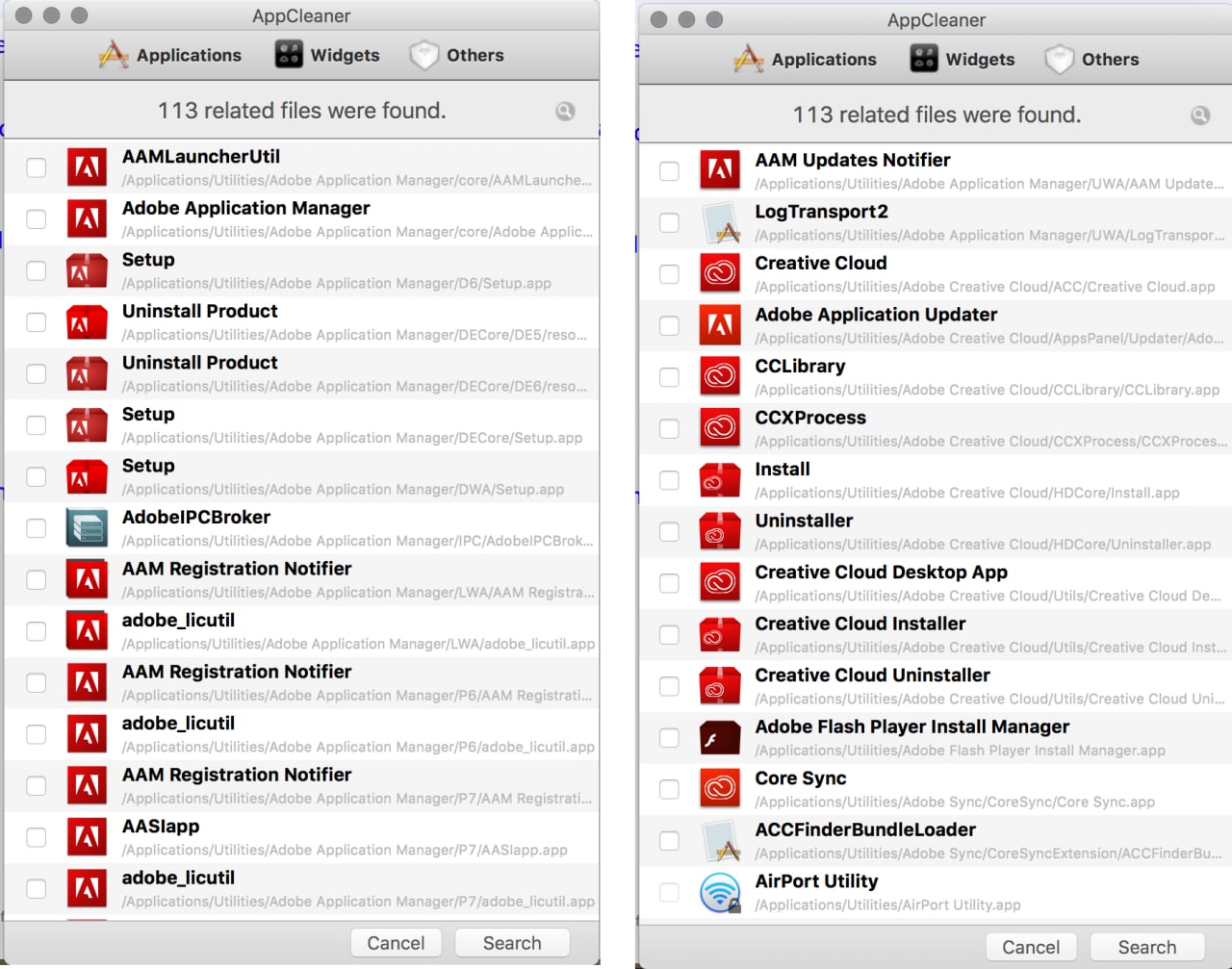1232x969 pixels.
Task: Click the Adobe Application Manager icon in left window
Action: [87, 219]
